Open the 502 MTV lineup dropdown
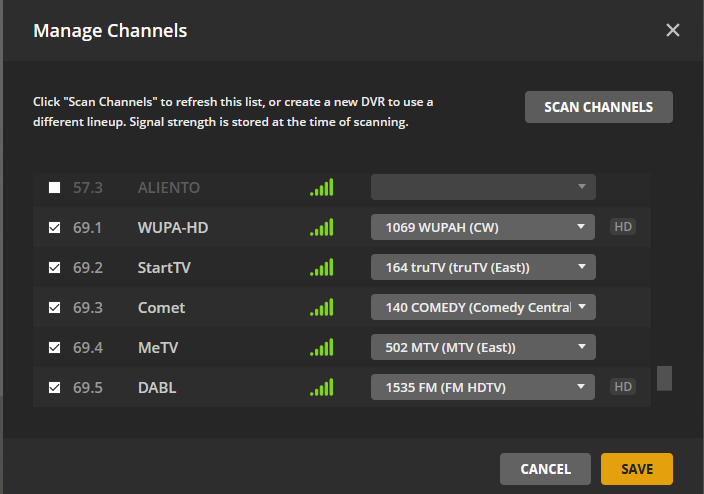This screenshot has width=704, height=494. coord(483,347)
